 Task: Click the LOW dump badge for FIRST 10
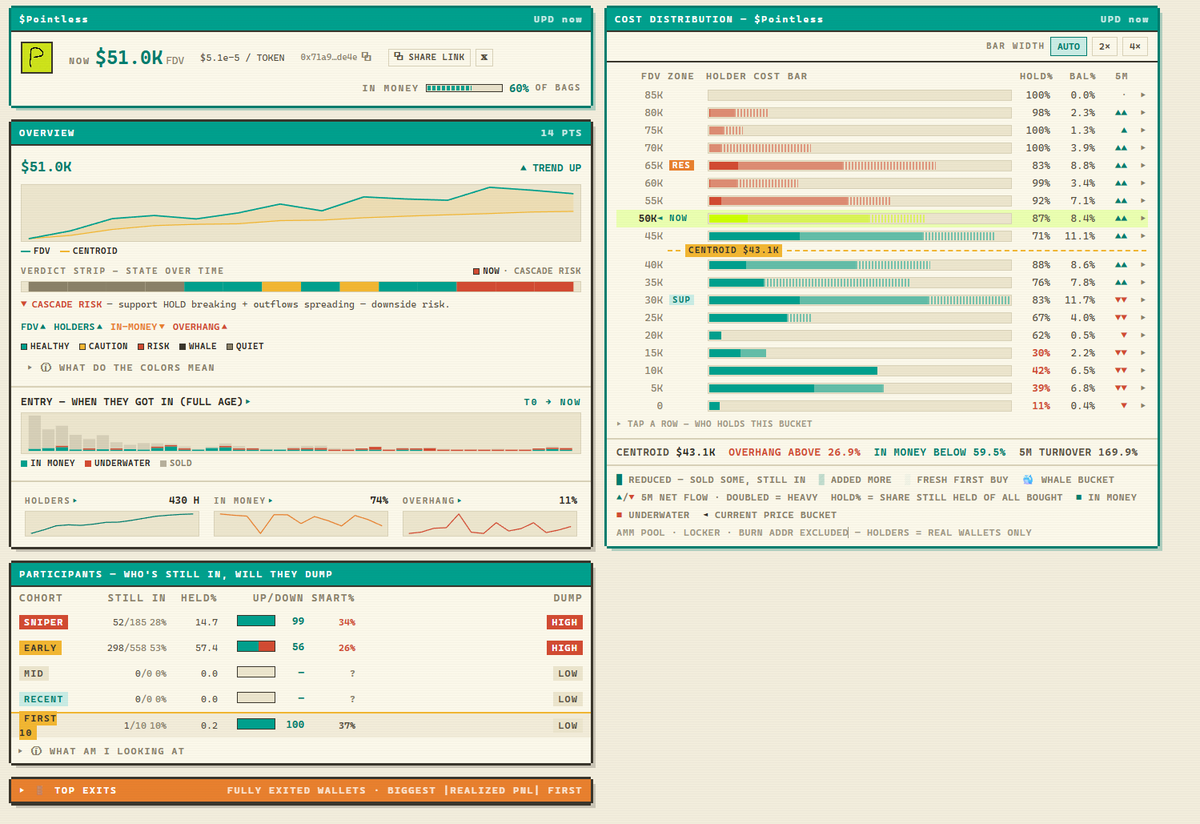pyautogui.click(x=568, y=726)
